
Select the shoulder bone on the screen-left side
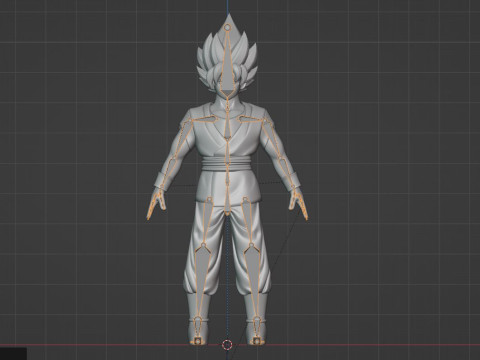(208, 118)
